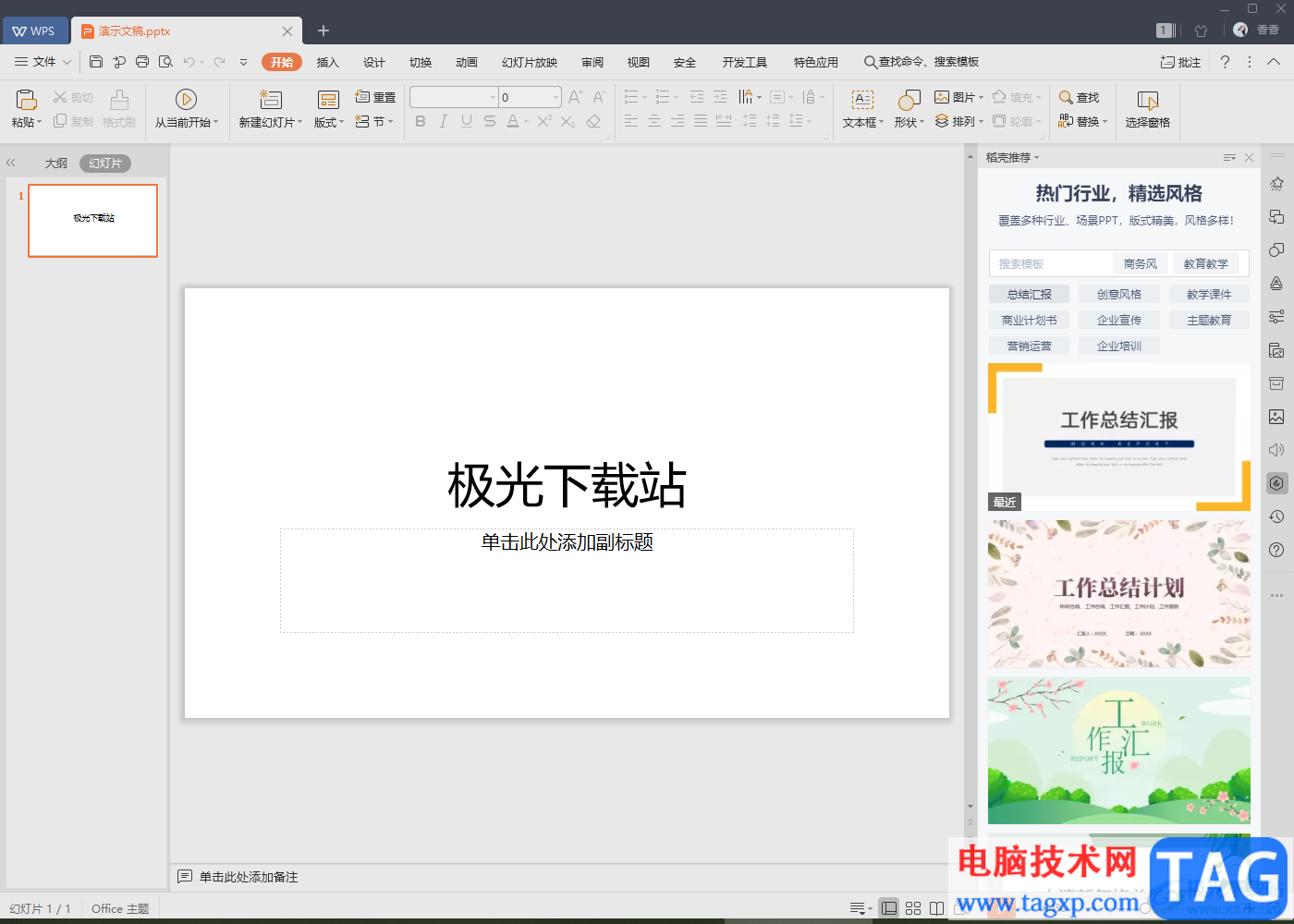This screenshot has width=1294, height=924.
Task: Open the Design (设计) tab
Action: (374, 62)
